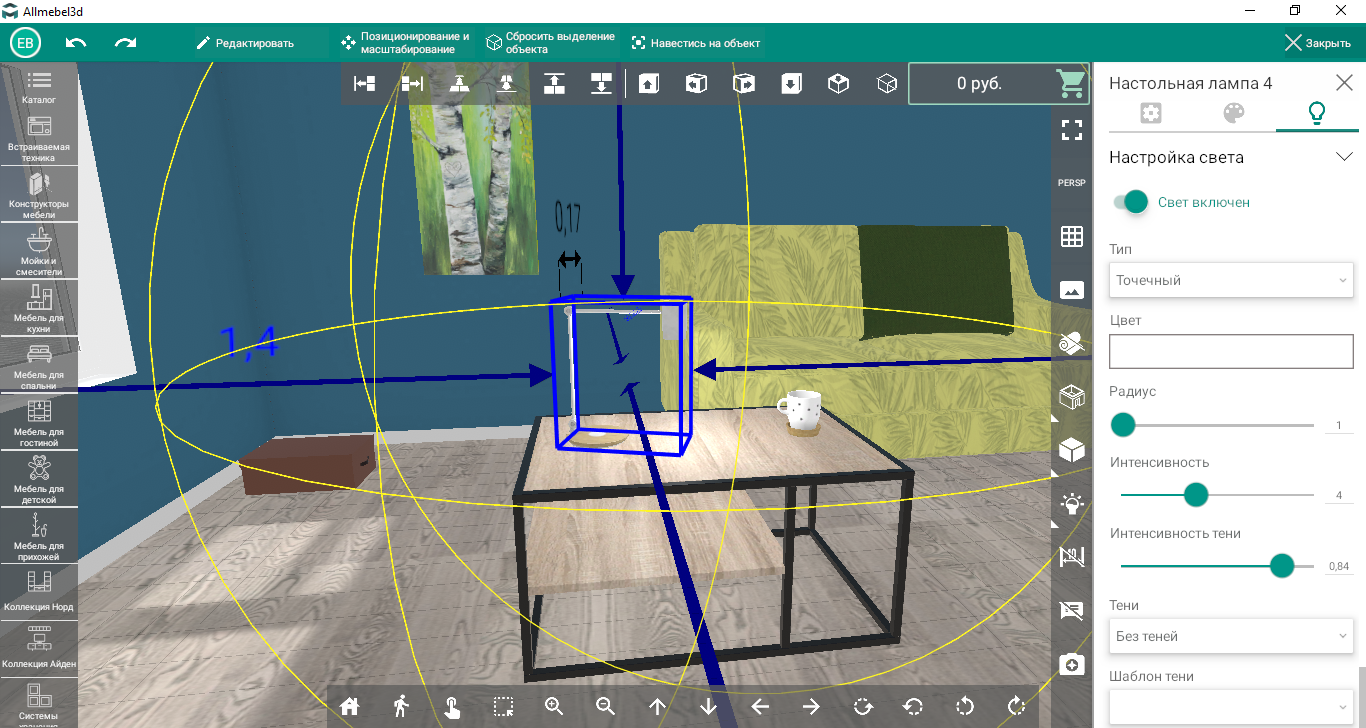Open the background image icon

[x=1072, y=290]
